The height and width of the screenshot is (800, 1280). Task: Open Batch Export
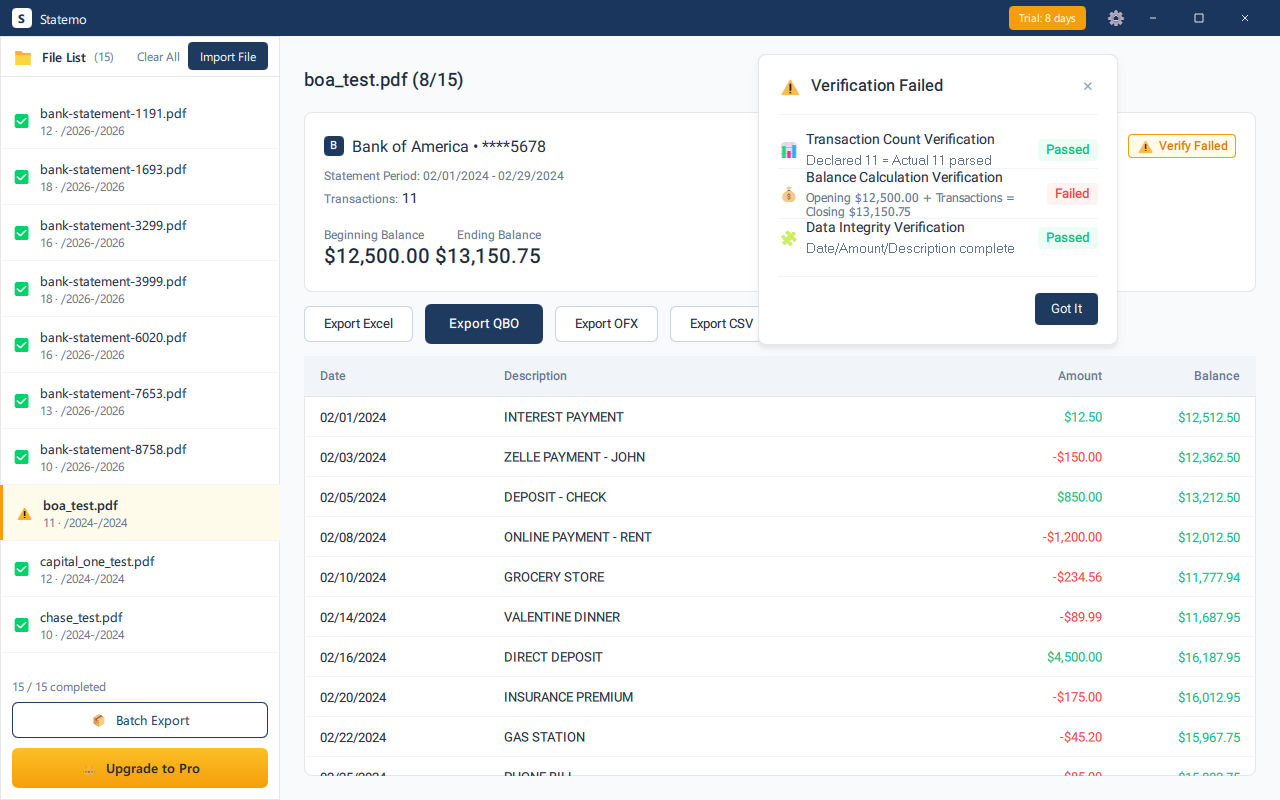[x=140, y=720]
